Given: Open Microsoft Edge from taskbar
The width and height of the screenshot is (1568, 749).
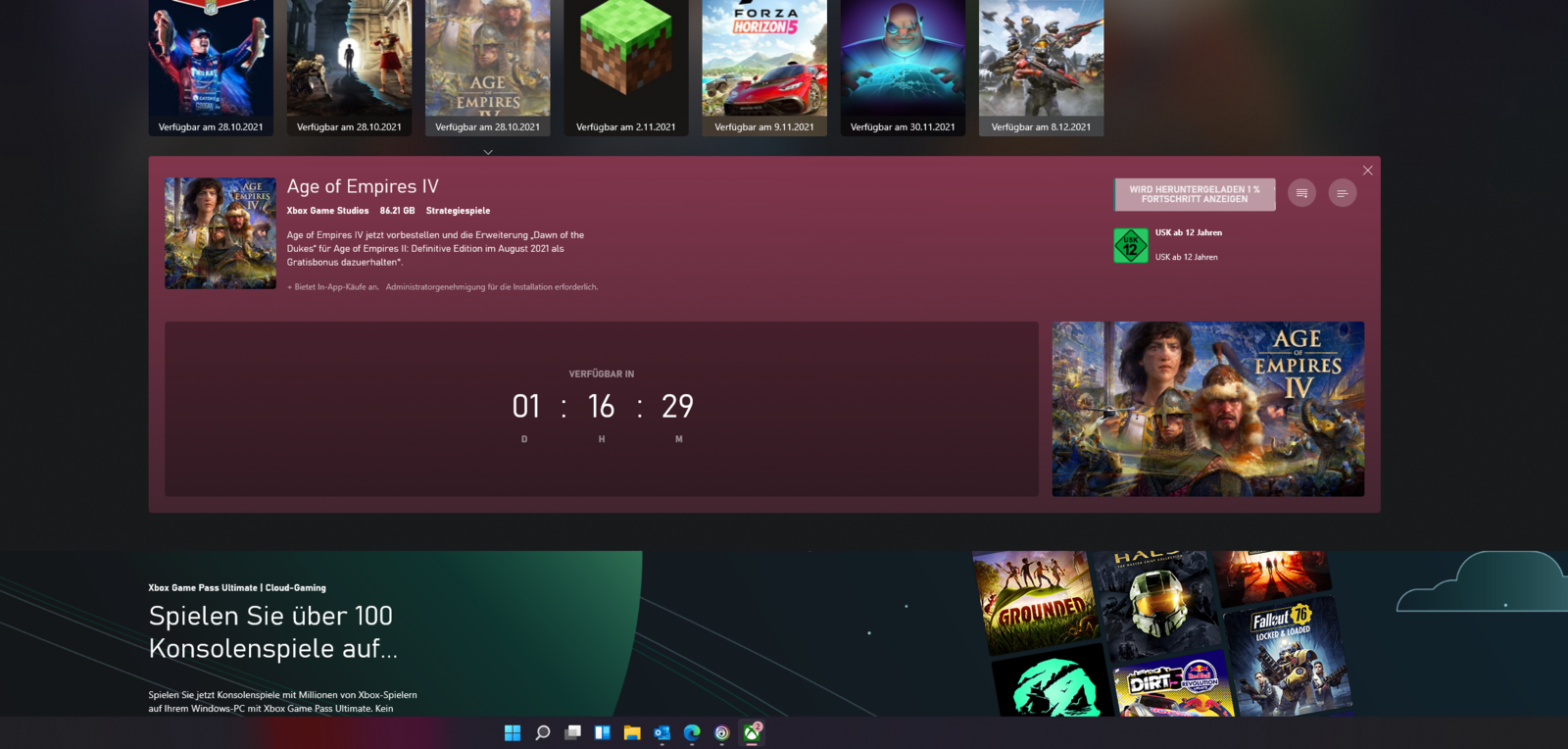Looking at the screenshot, I should pos(692,732).
